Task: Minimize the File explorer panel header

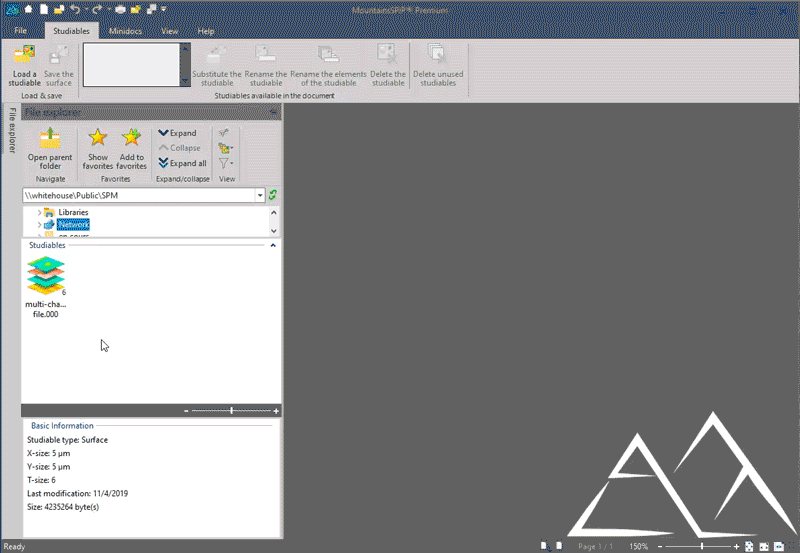Action: pyautogui.click(x=273, y=112)
